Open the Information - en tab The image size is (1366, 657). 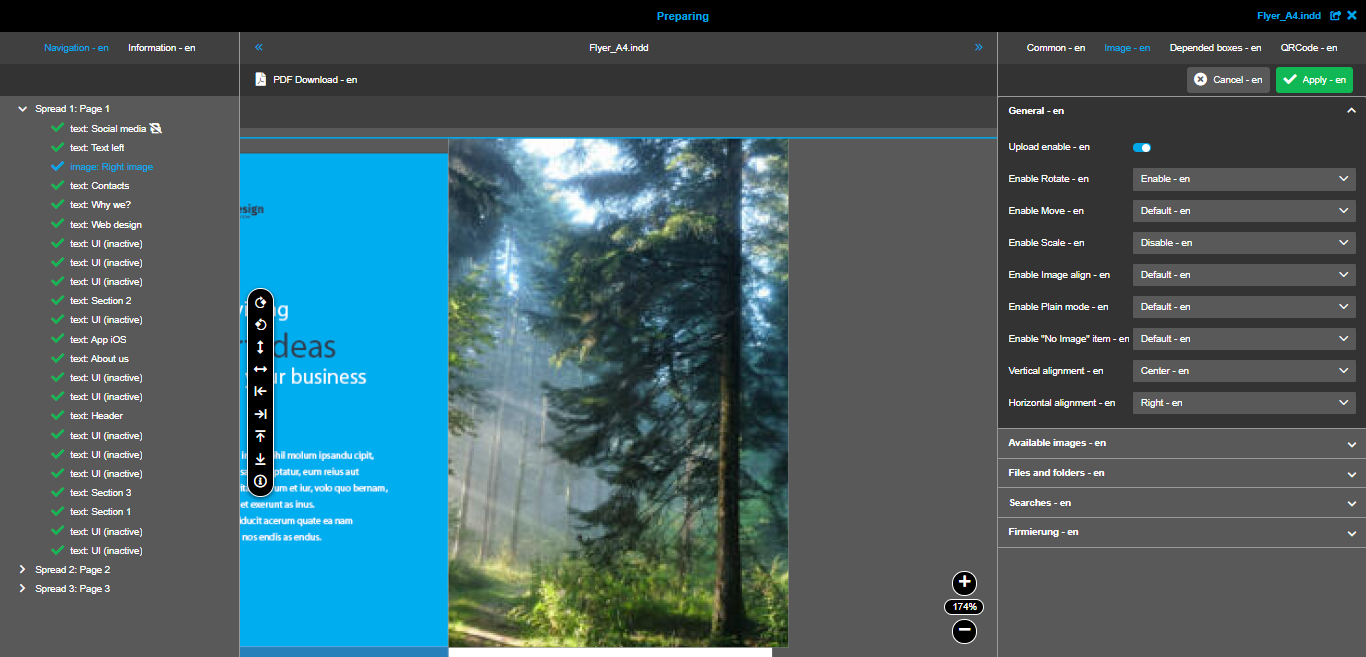[x=161, y=47]
